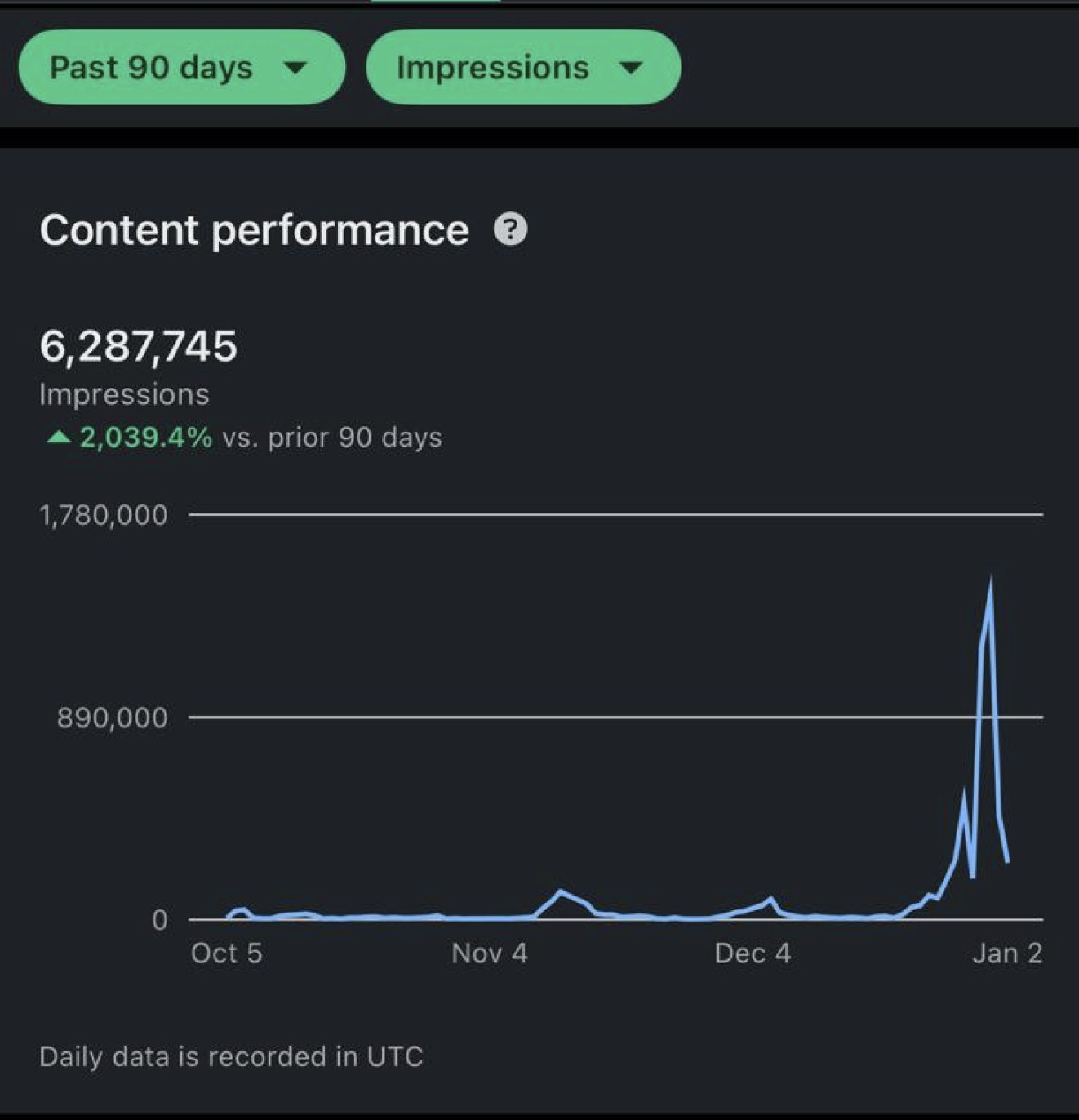Screen dimensions: 1079x1120
Task: Toggle the Past 90 days date range pill
Action: tap(181, 68)
